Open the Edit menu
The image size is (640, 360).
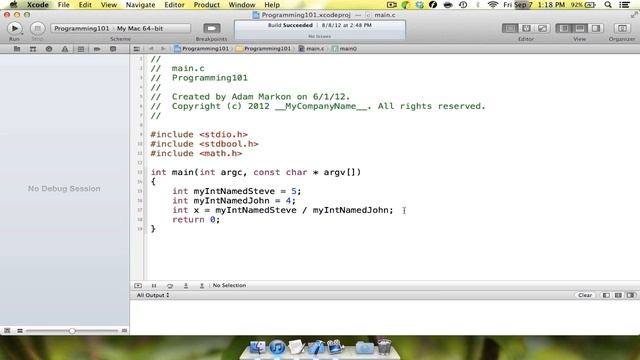pos(85,5)
